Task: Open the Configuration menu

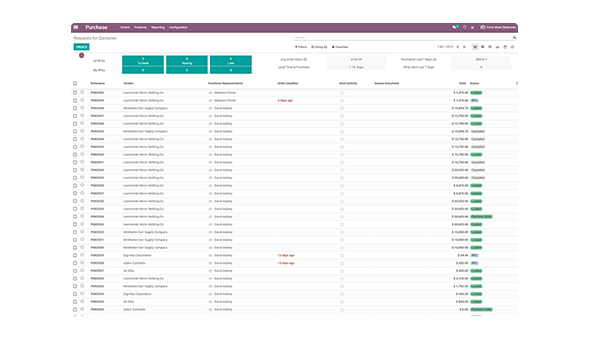Action: click(x=178, y=27)
